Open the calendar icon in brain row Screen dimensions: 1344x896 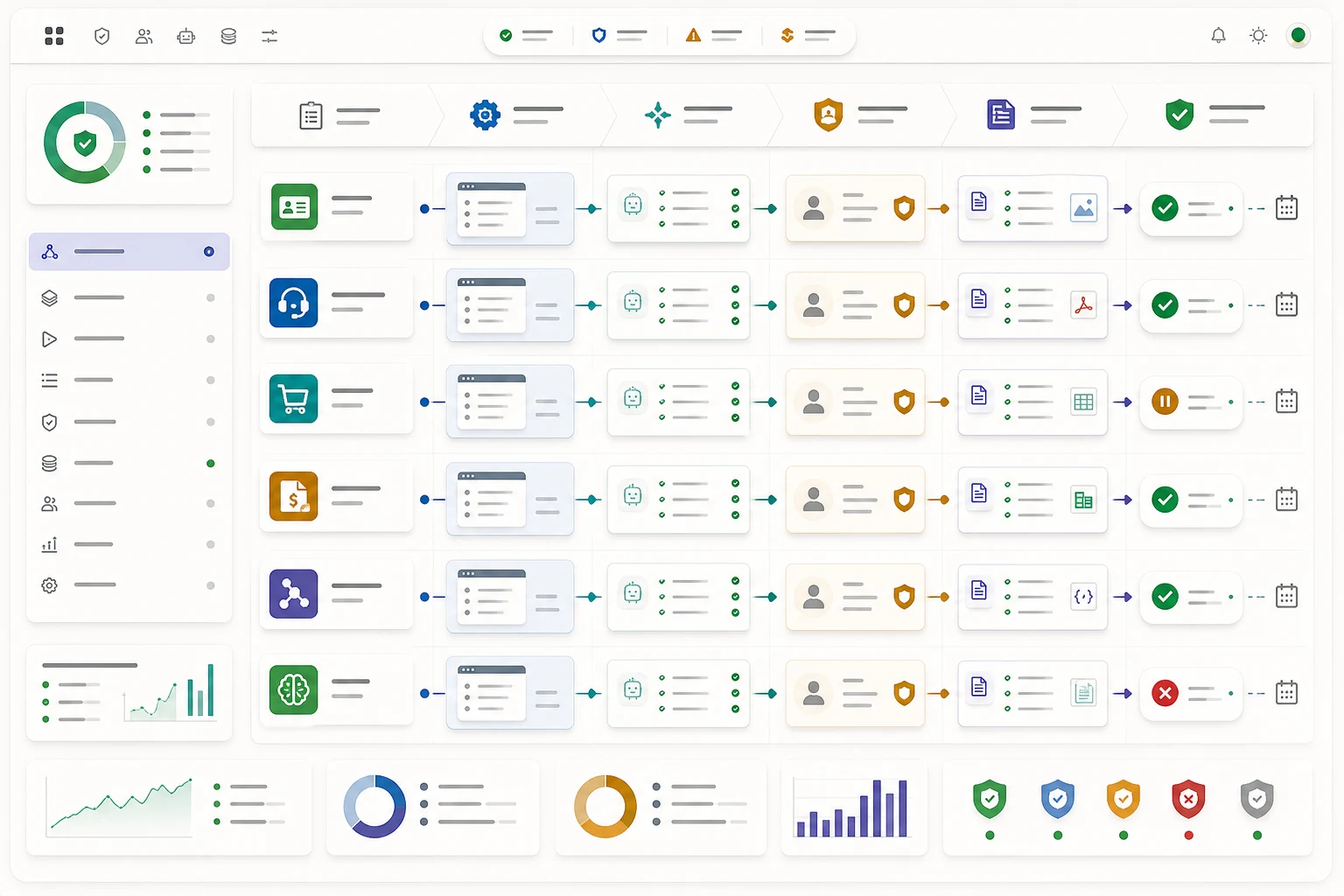1286,693
